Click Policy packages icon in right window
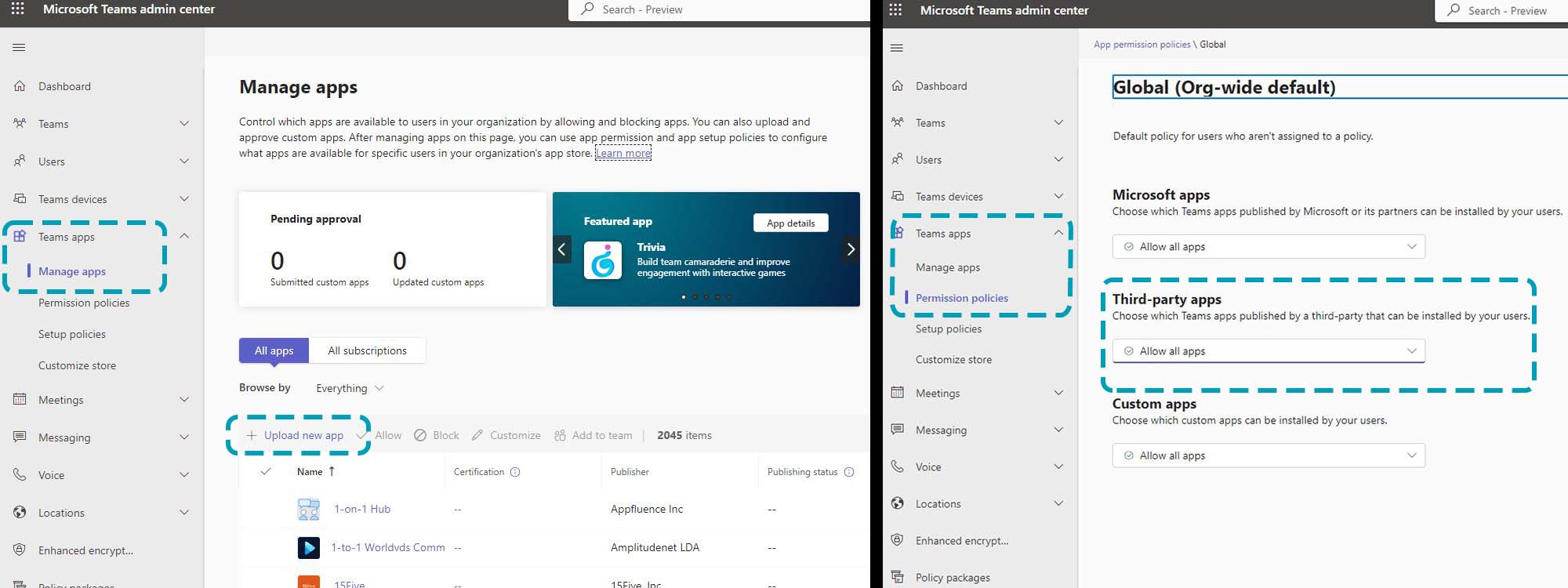The height and width of the screenshot is (588, 1568). point(898,577)
